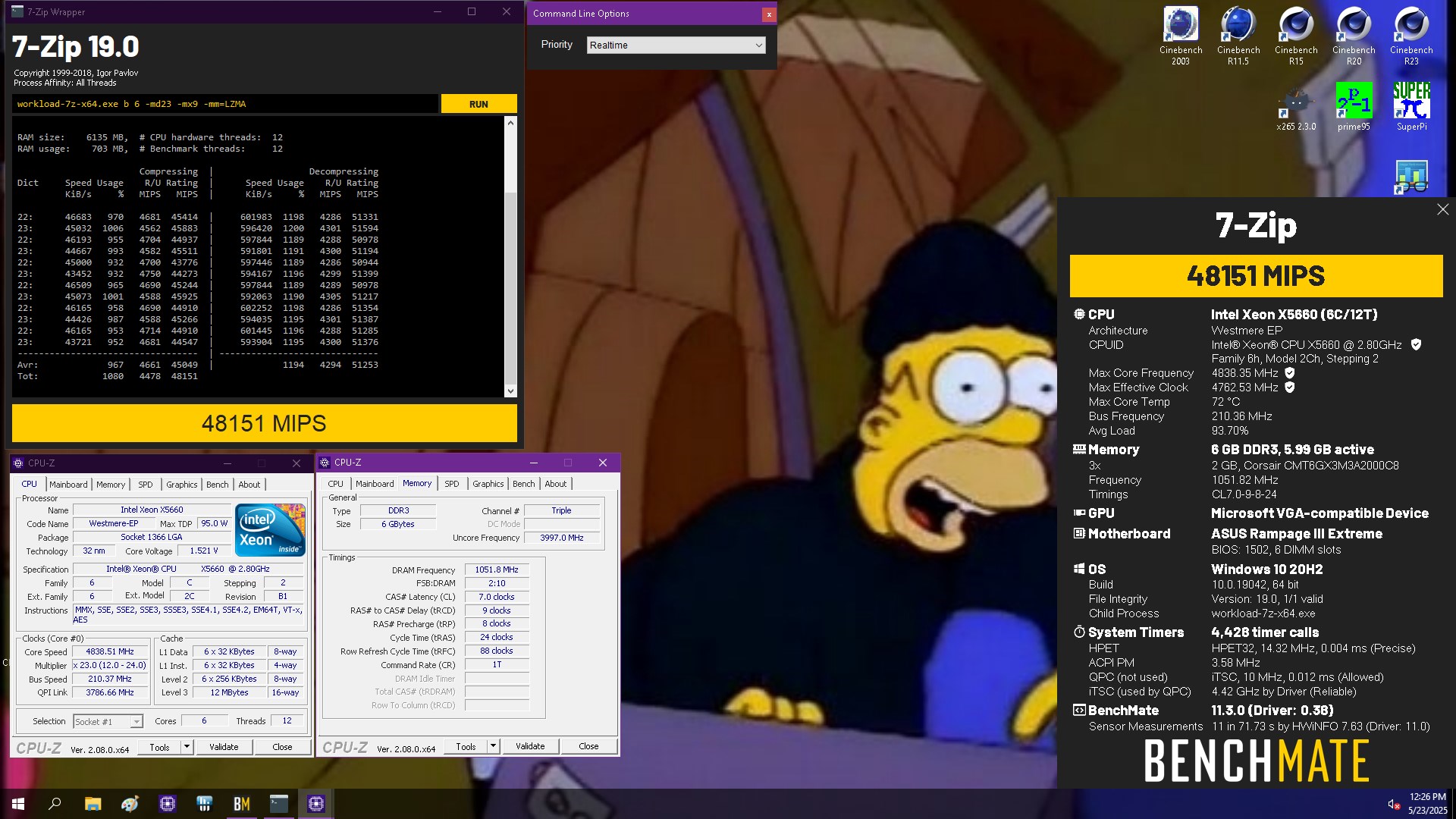The width and height of the screenshot is (1456, 819).
Task: Click the Core Speed 4838.51 MHz value
Action: point(110,651)
